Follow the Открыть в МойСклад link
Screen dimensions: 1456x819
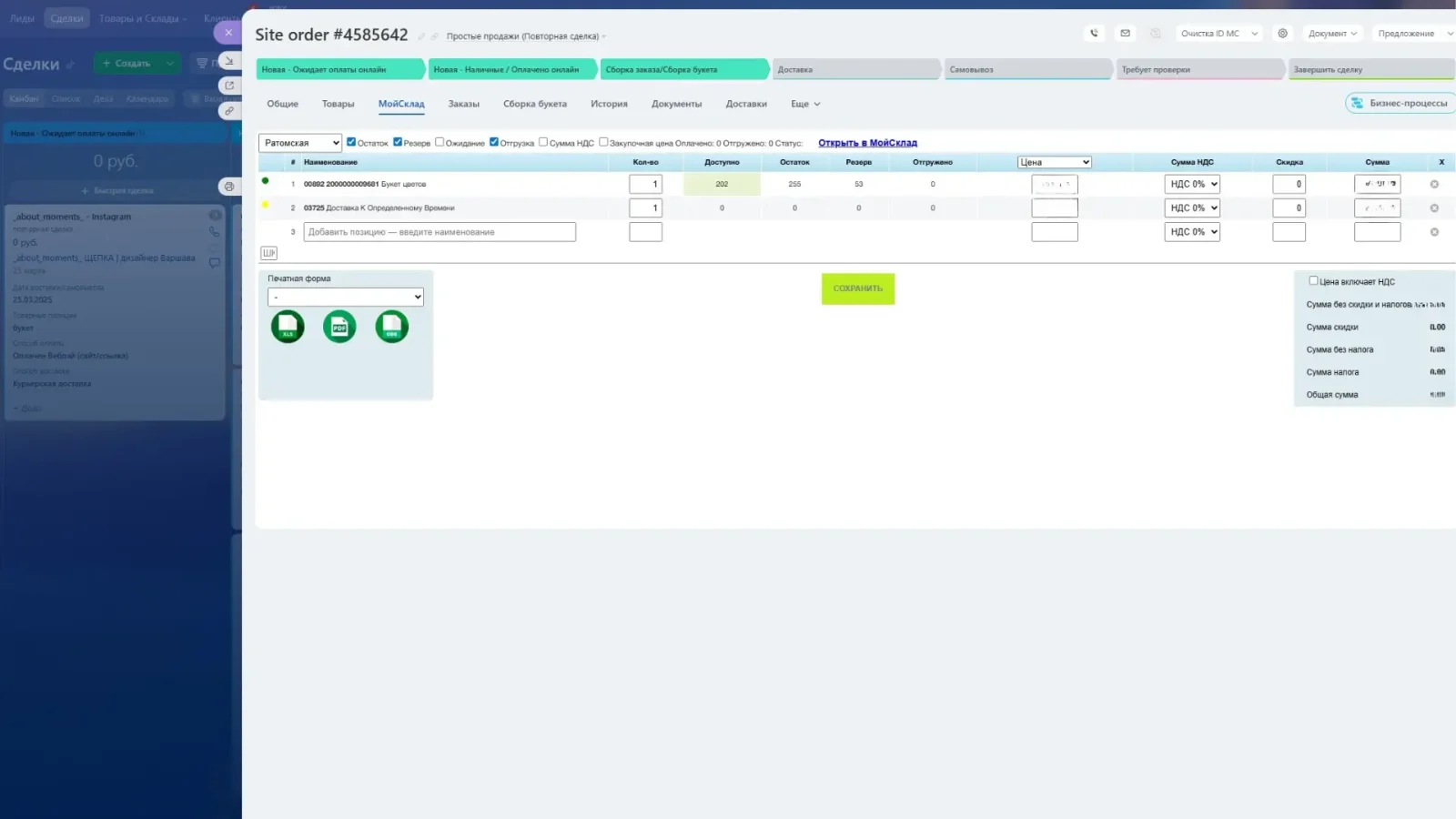pos(866,142)
